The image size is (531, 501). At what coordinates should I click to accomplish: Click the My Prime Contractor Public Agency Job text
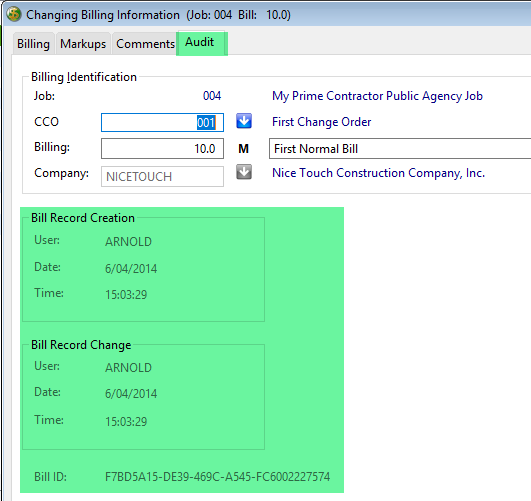point(377,96)
